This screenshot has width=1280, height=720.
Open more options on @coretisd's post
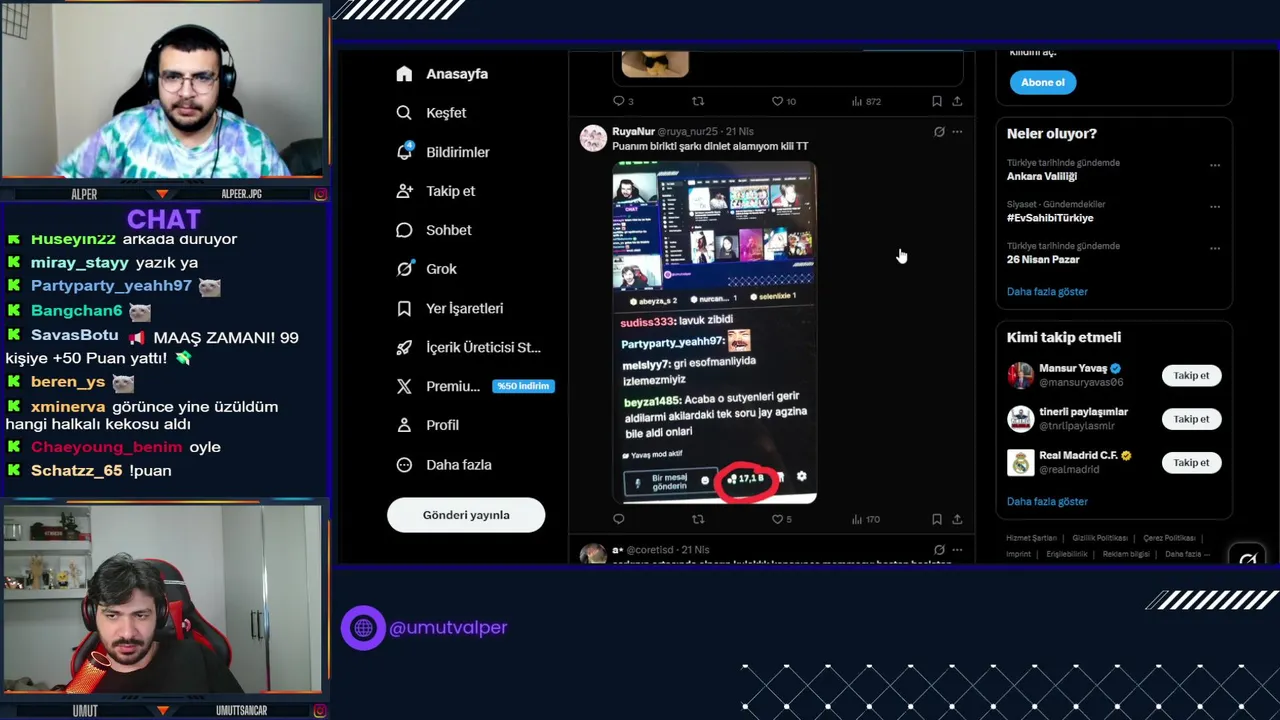(x=957, y=550)
